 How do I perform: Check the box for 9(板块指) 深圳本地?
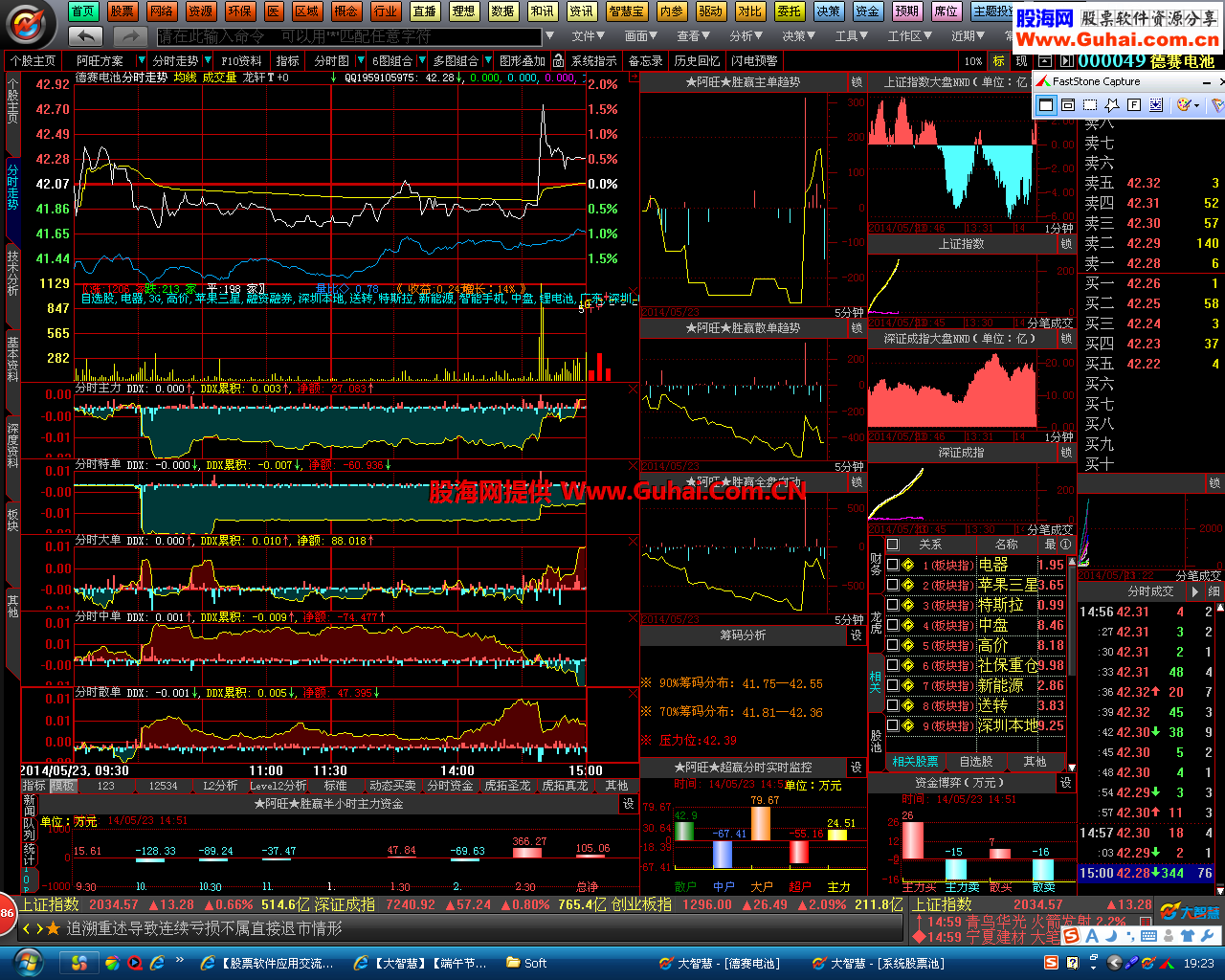tap(892, 725)
